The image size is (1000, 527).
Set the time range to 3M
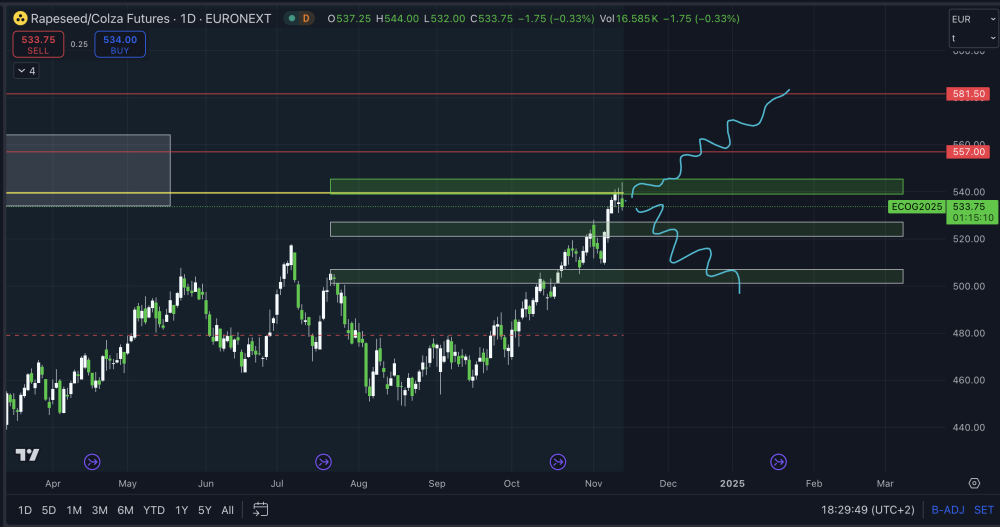[x=99, y=510]
